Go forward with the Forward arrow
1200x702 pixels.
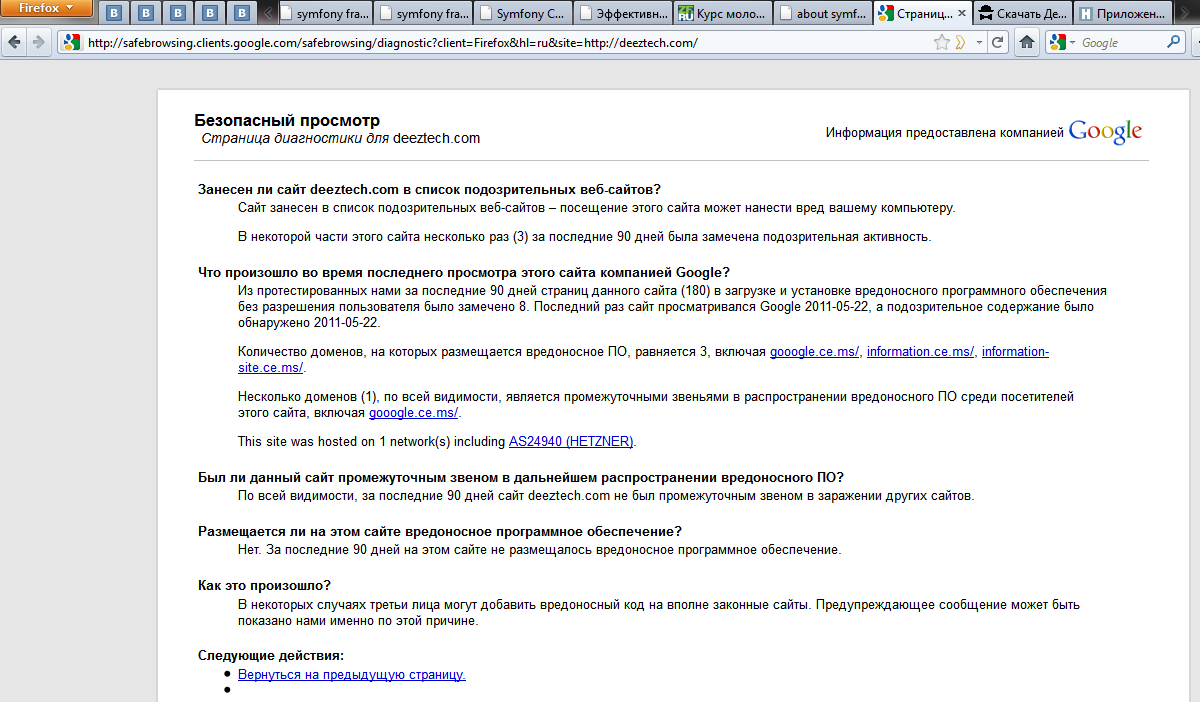click(x=38, y=42)
